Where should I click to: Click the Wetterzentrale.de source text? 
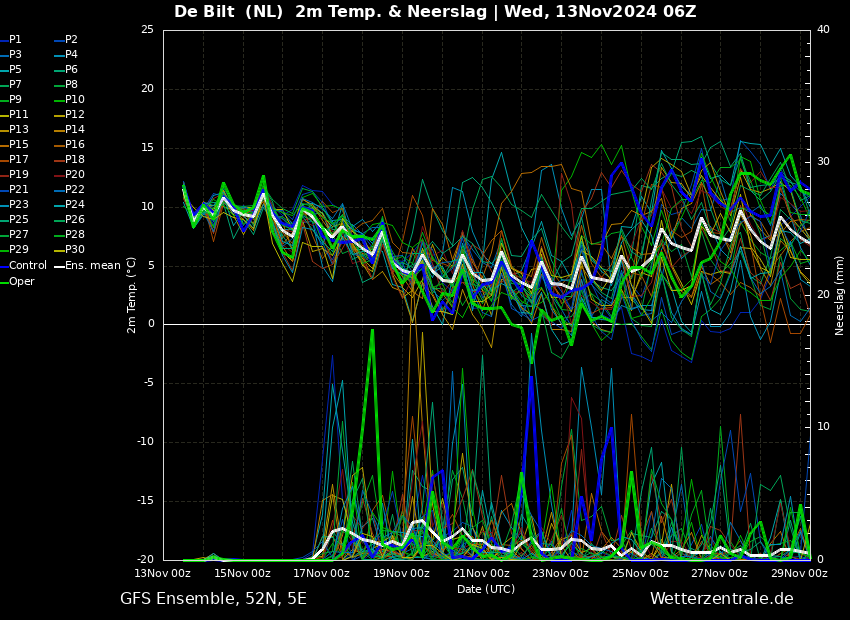pos(721,599)
